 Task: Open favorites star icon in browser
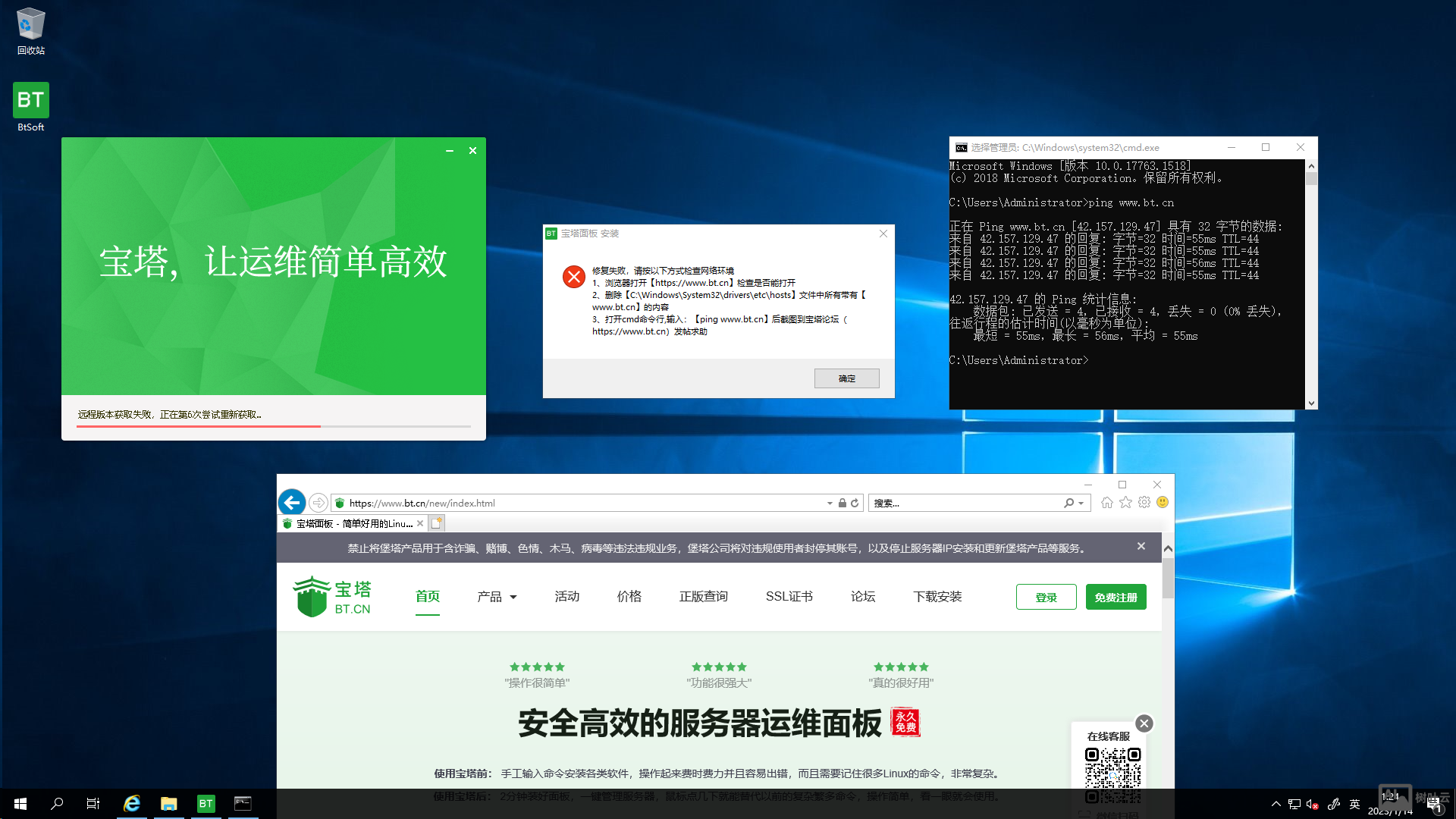pos(1125,503)
